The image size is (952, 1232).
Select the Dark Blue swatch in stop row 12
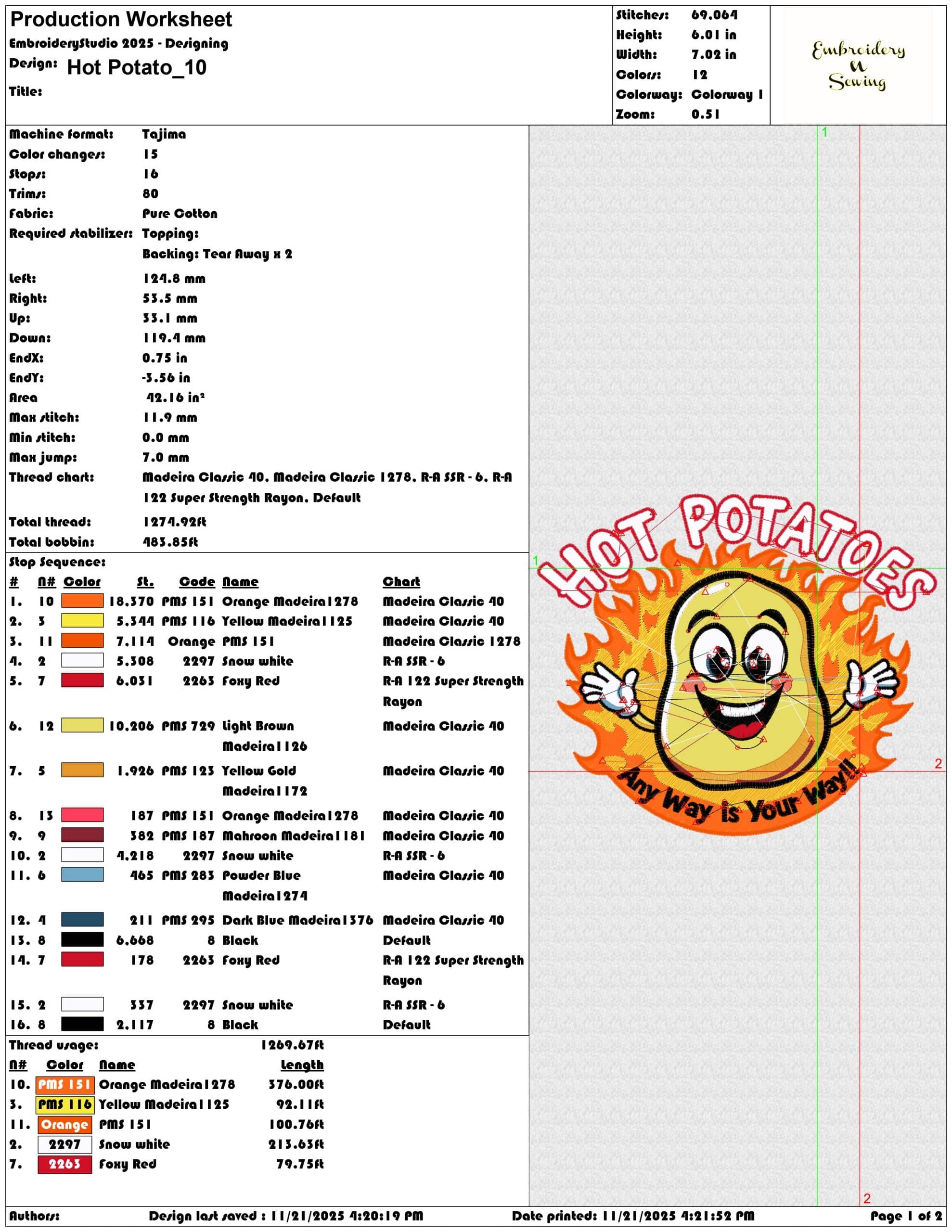click(82, 920)
